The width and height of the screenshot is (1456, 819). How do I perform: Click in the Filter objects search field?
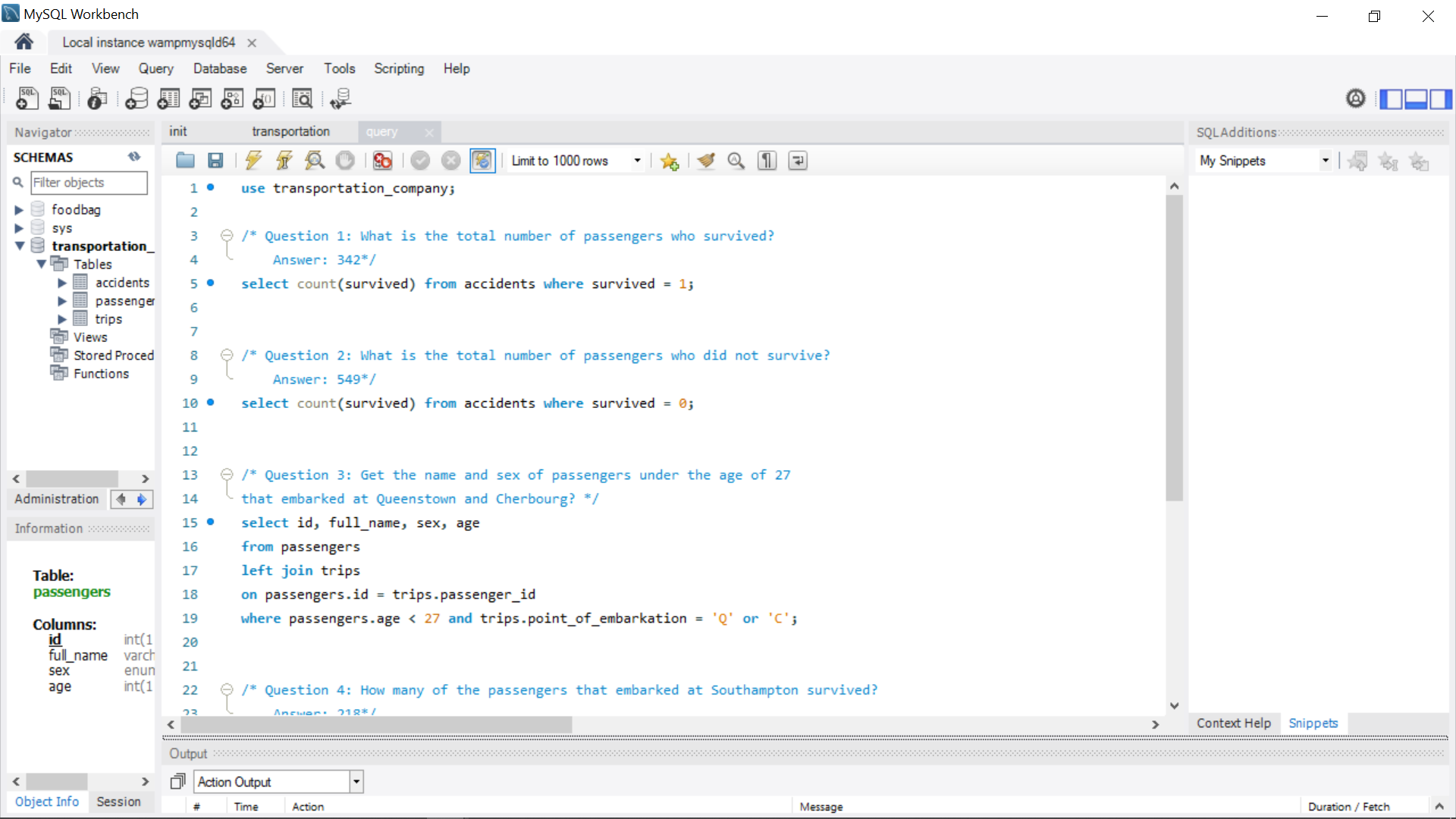pyautogui.click(x=89, y=183)
